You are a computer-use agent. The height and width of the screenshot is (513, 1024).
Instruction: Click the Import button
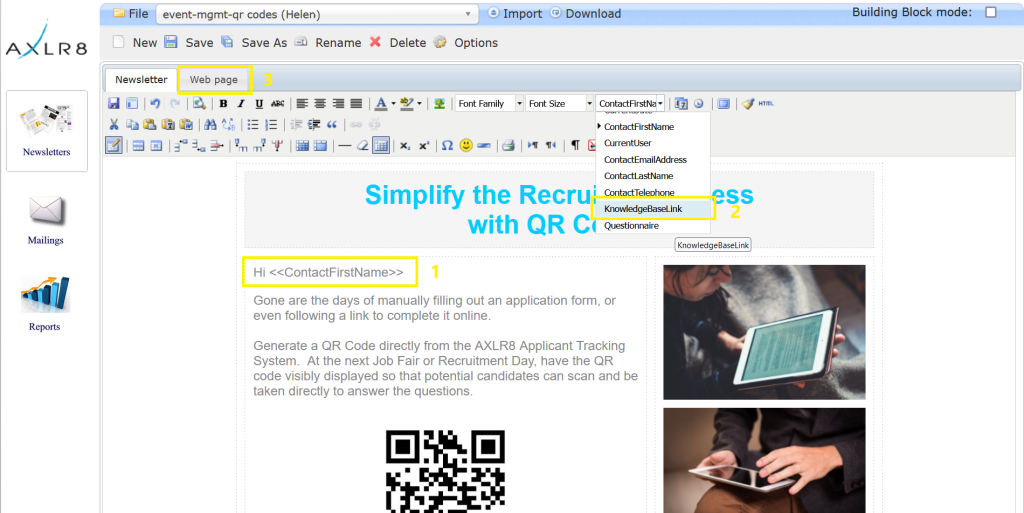[x=515, y=14]
